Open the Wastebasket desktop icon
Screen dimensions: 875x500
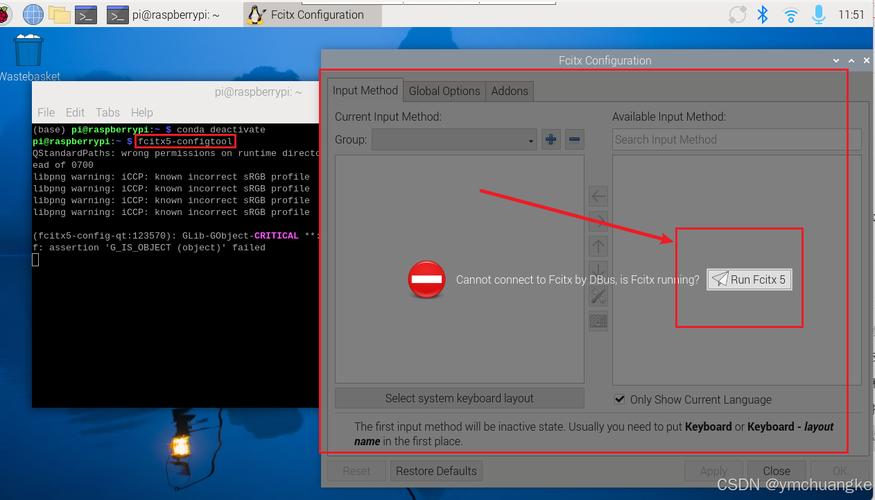click(28, 57)
